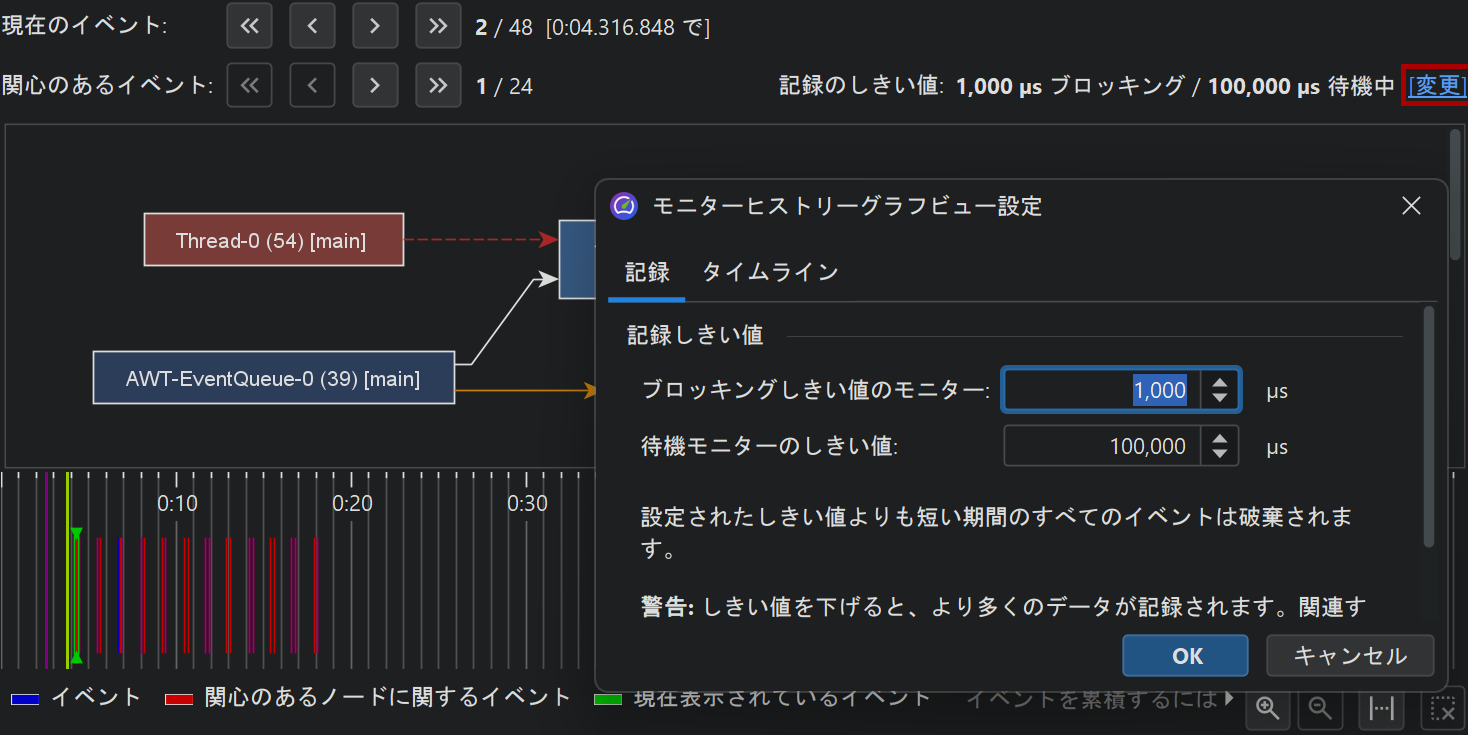
Task: Select the Thread-0 (54) node
Action: [273, 240]
